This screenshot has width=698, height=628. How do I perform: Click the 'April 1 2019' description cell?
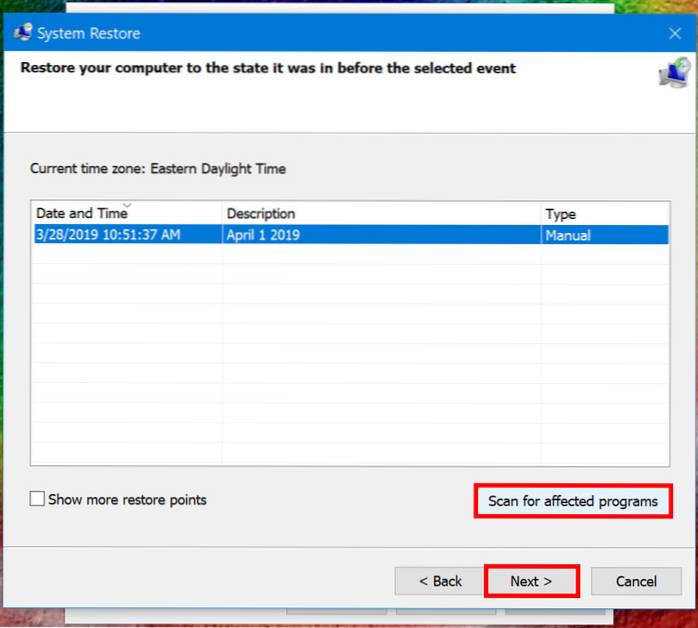coord(263,236)
